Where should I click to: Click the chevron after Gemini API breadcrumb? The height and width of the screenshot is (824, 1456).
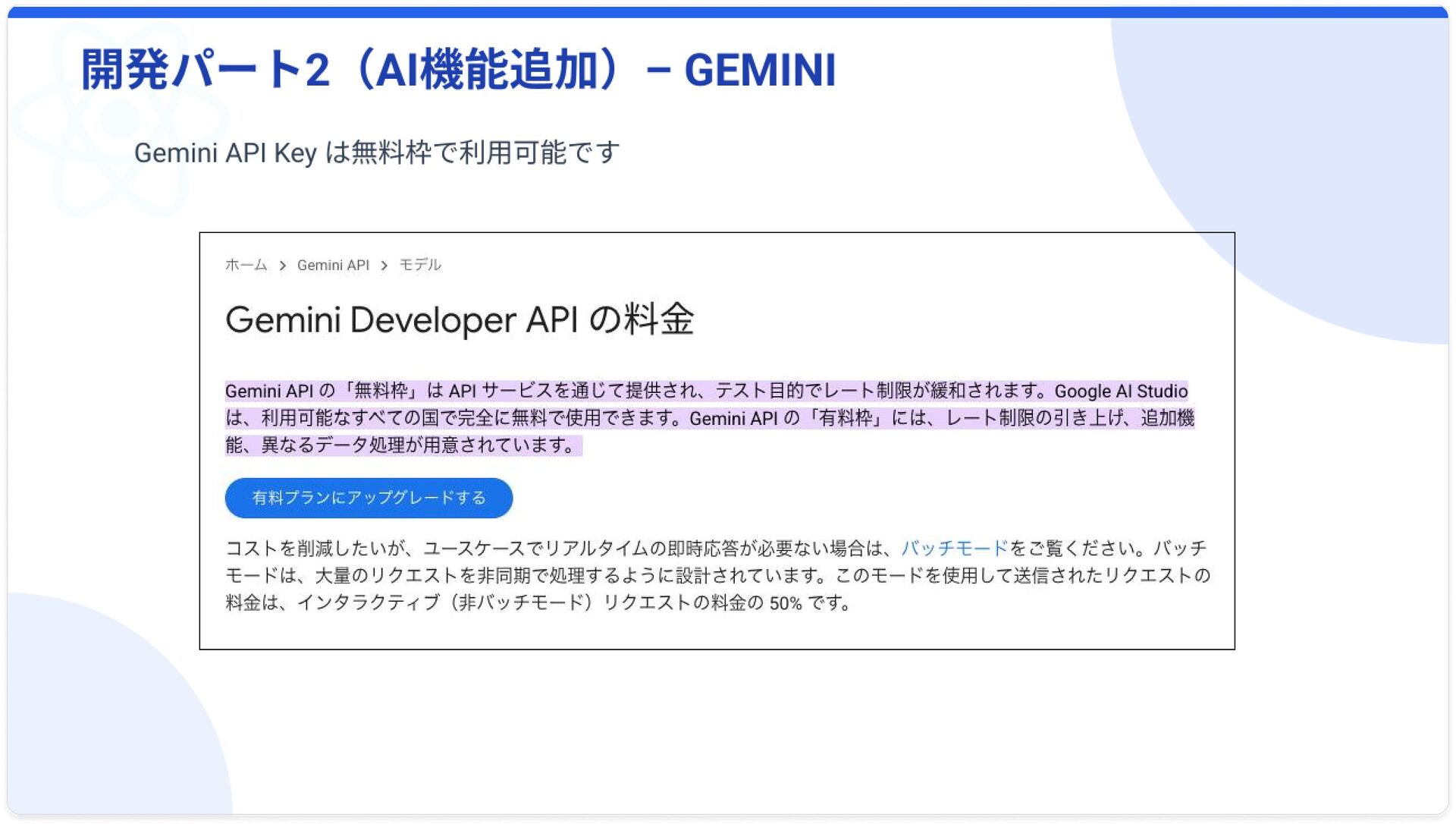[384, 266]
